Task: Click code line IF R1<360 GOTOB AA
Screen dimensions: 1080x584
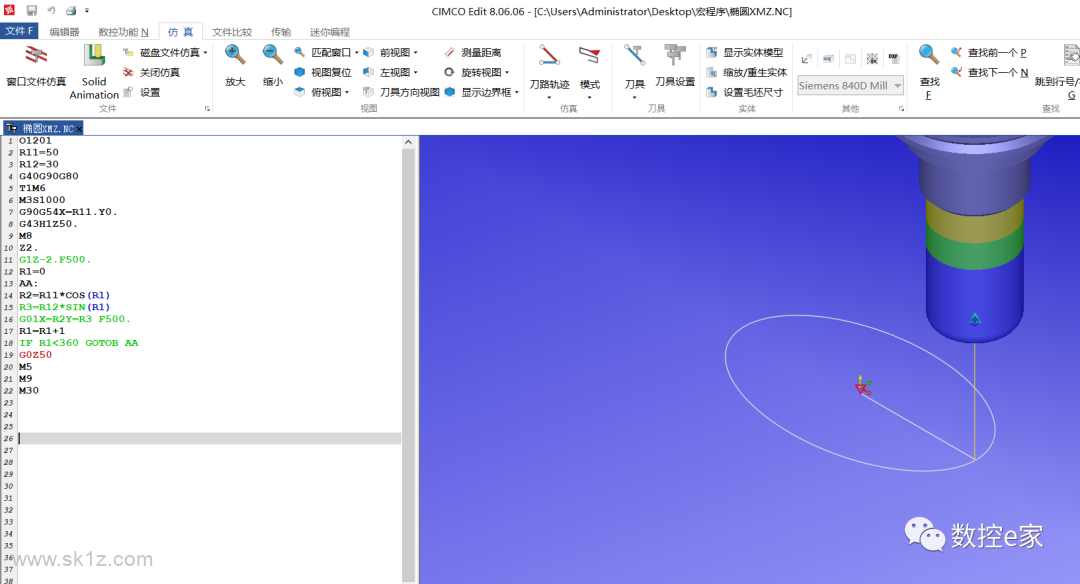Action: pyautogui.click(x=79, y=343)
